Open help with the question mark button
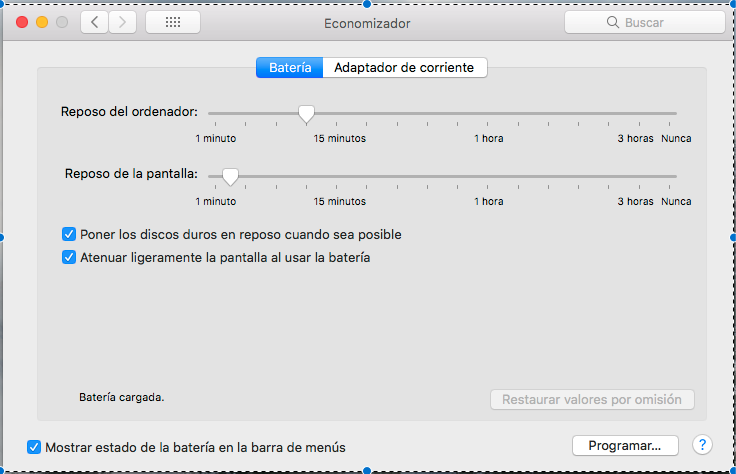 702,444
